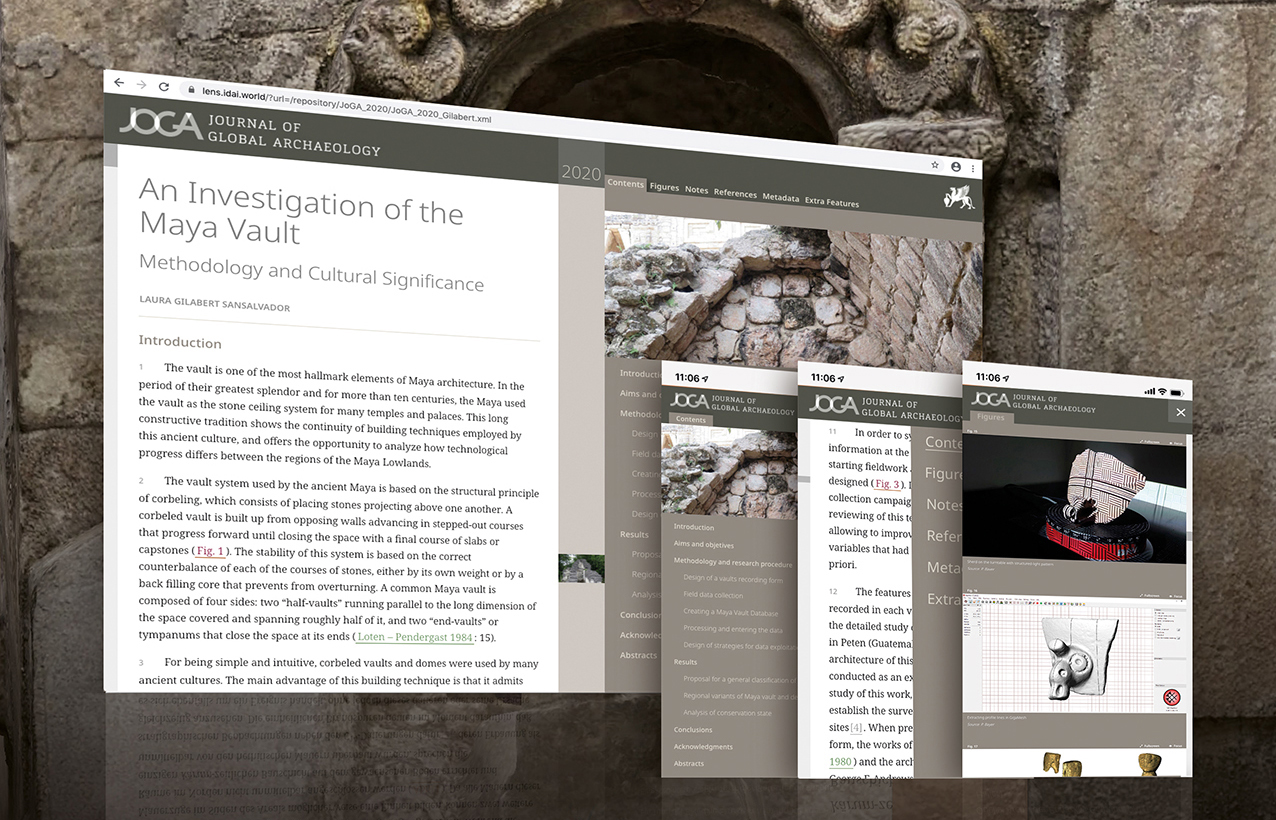The image size is (1276, 820).
Task: Open the Extra Features tab in the browser
Action: (x=832, y=203)
